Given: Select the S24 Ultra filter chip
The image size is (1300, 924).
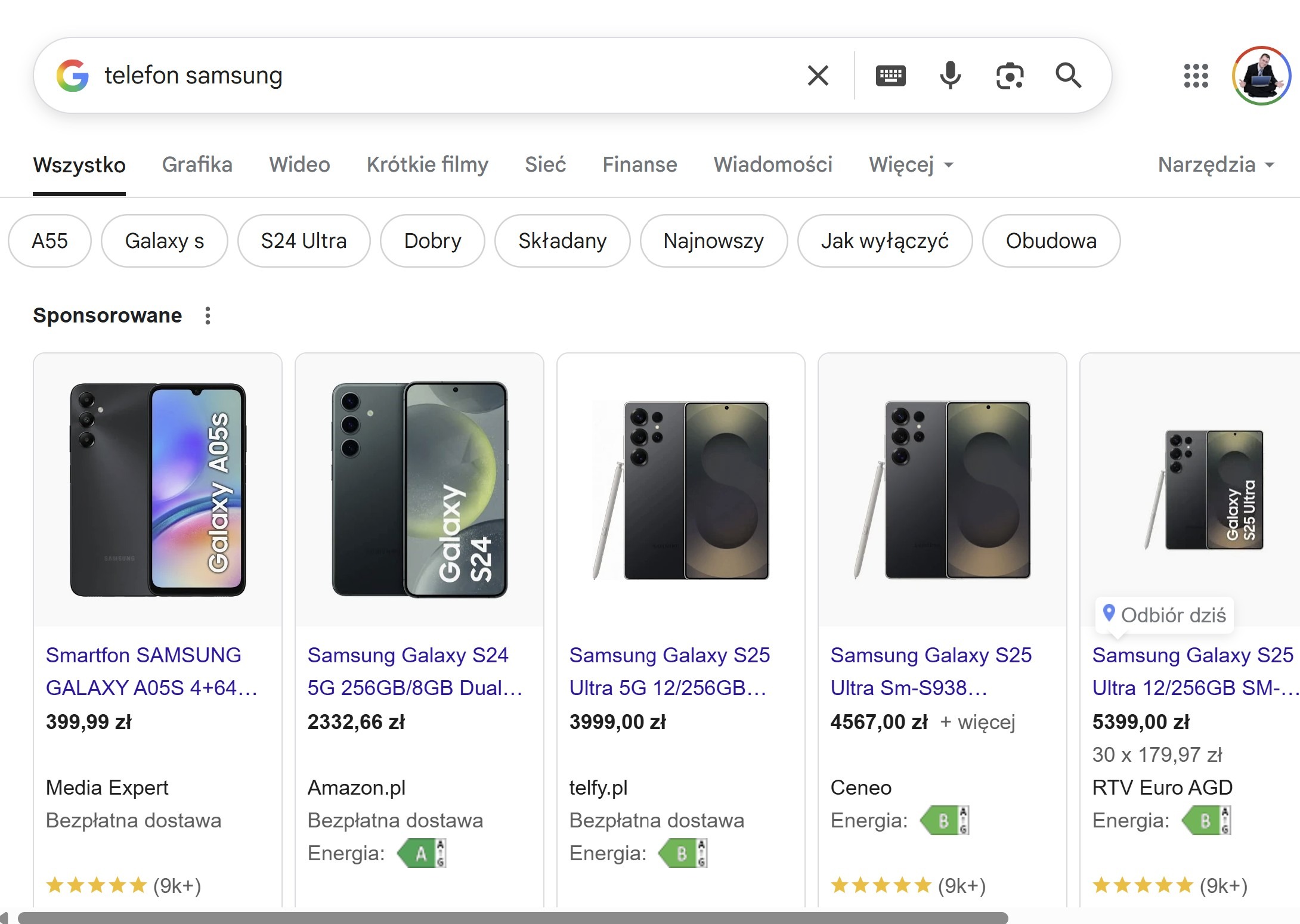Looking at the screenshot, I should pos(304,241).
